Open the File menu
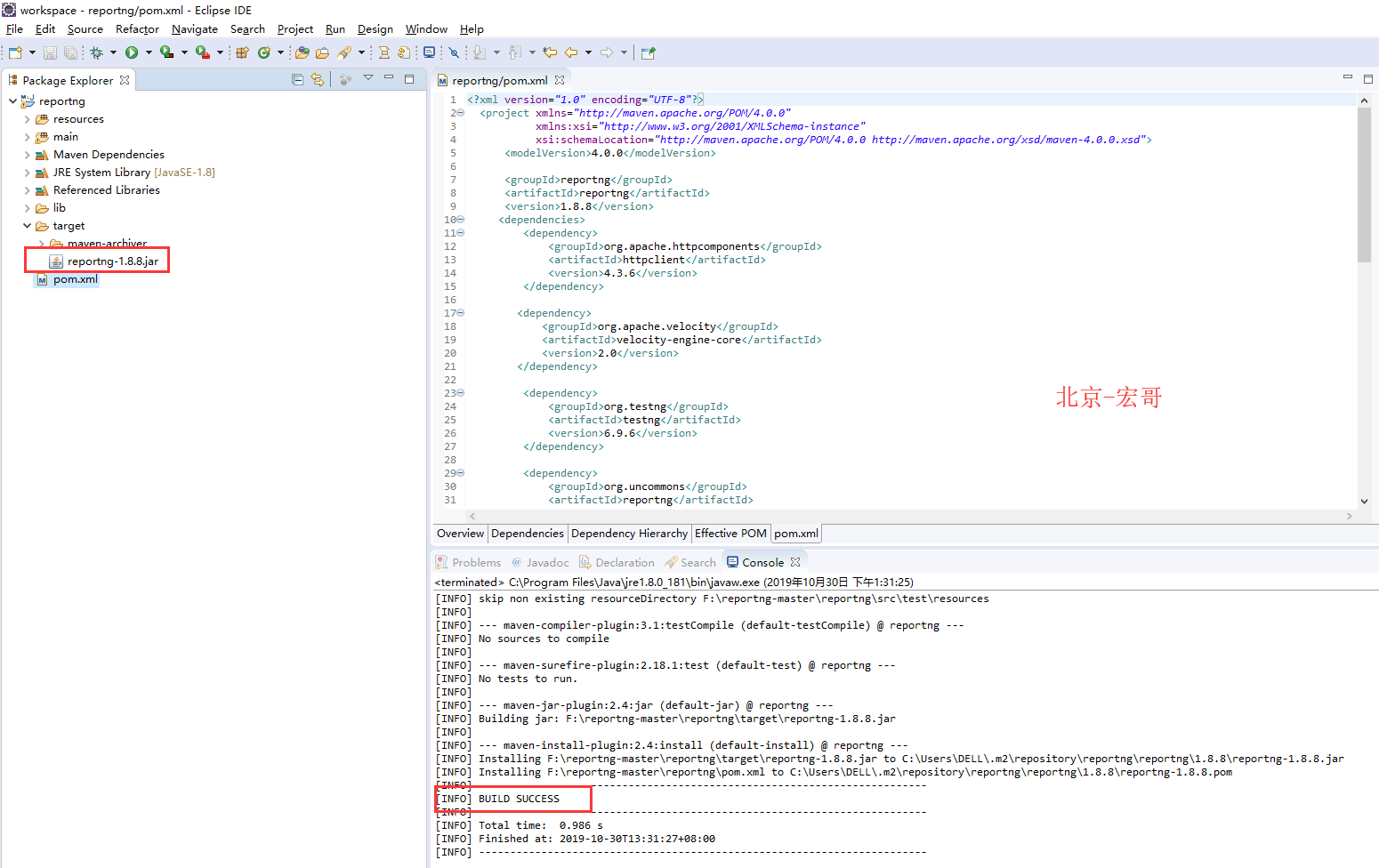Viewport: 1379px width, 868px height. coord(14,28)
